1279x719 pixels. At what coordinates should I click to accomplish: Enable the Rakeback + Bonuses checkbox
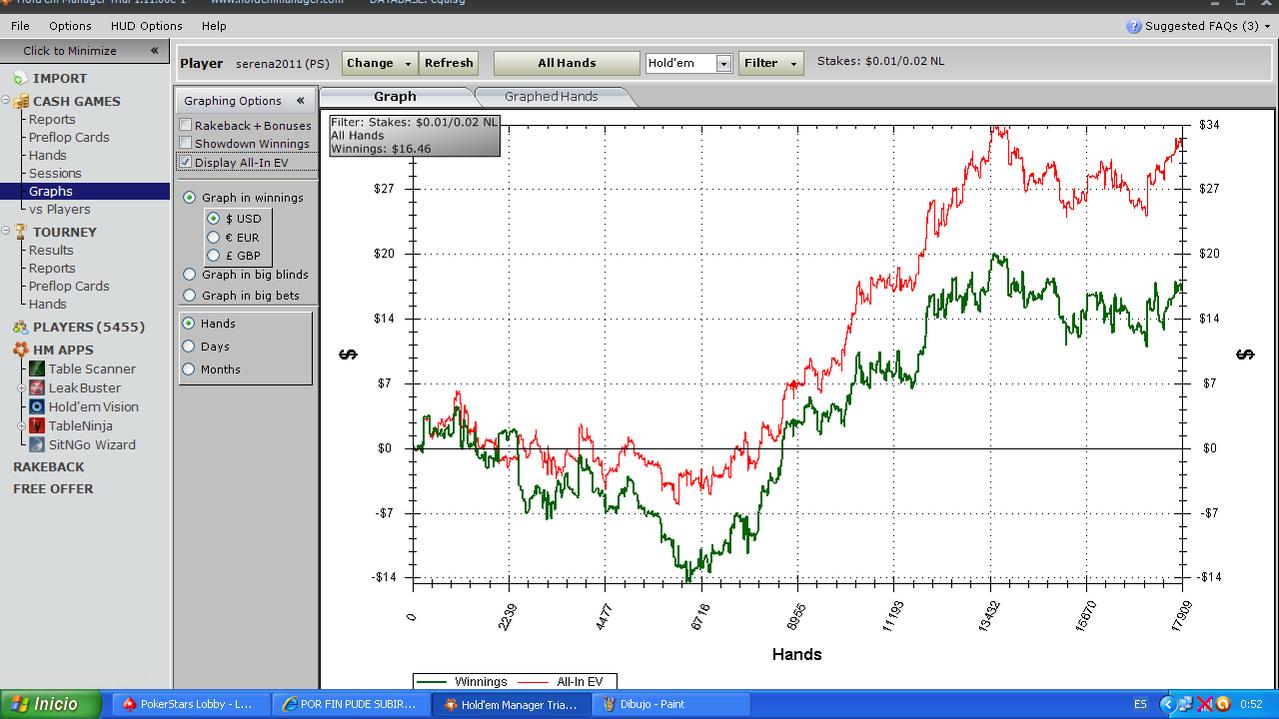coord(186,125)
